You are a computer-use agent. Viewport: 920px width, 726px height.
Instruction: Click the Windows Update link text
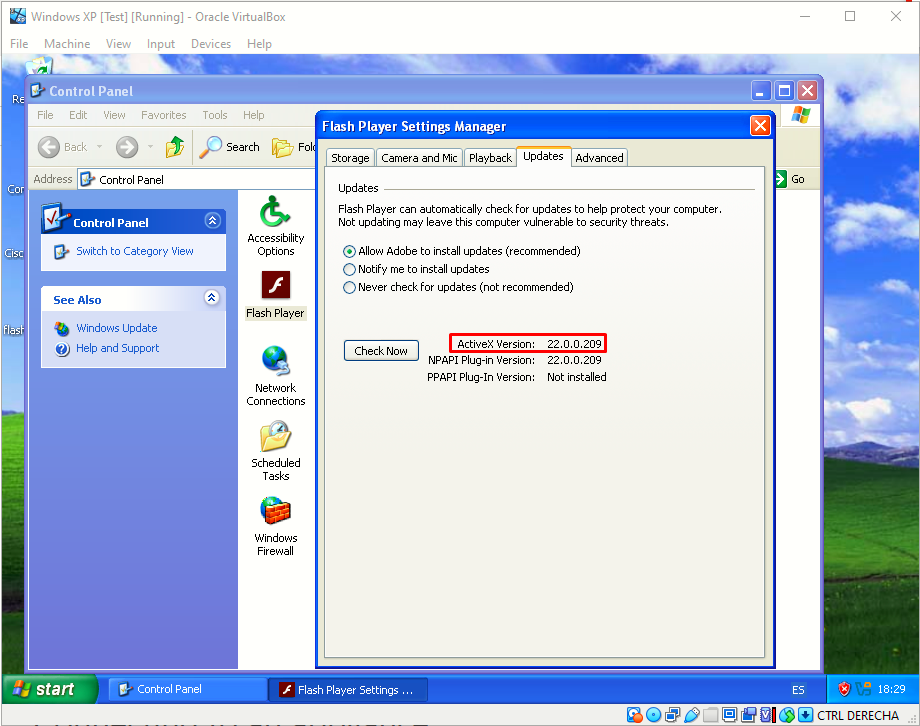pos(116,328)
